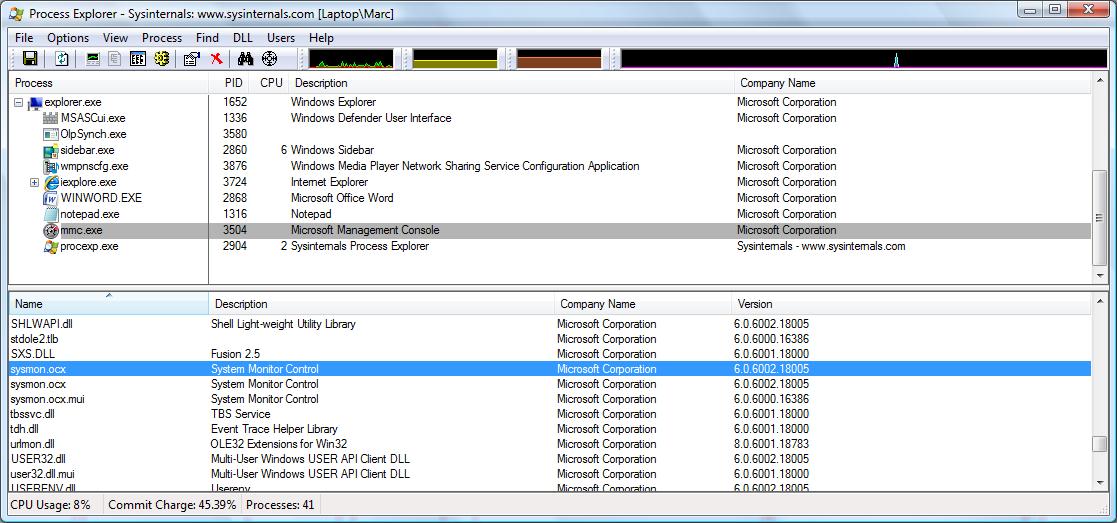Screen dimensions: 1117x523
Task: Click the explorer.exe process icon
Action: tap(35, 103)
